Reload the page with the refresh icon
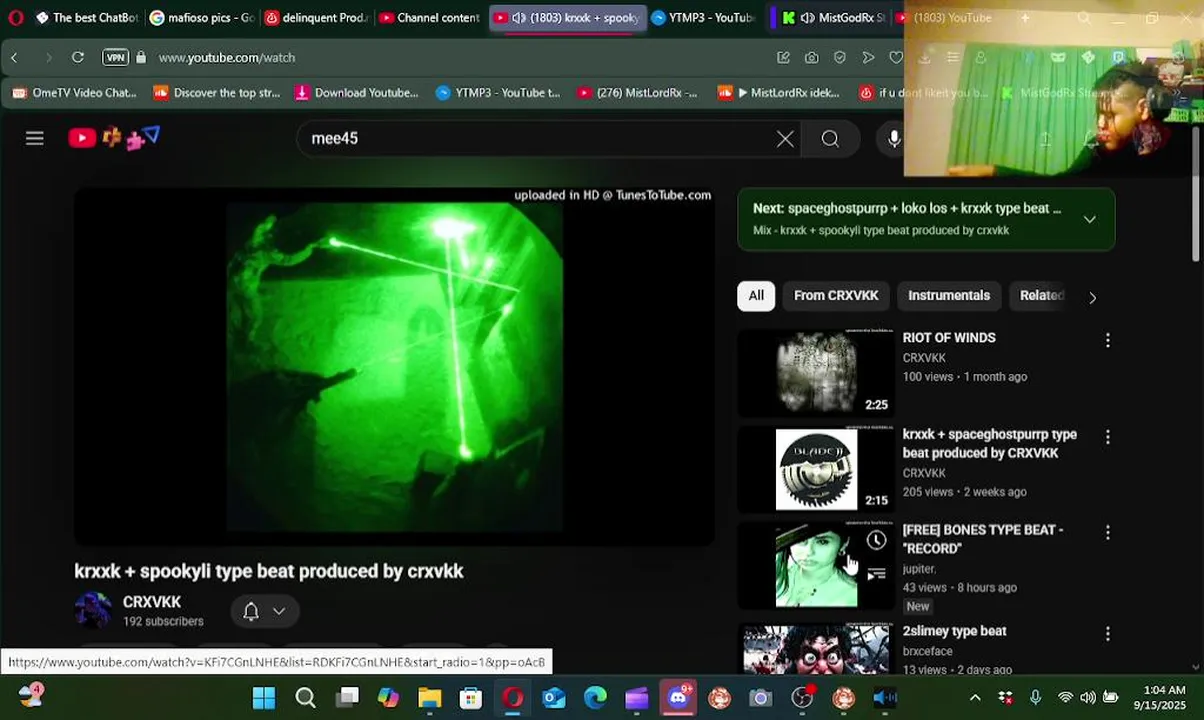This screenshot has width=1204, height=720. (x=77, y=58)
